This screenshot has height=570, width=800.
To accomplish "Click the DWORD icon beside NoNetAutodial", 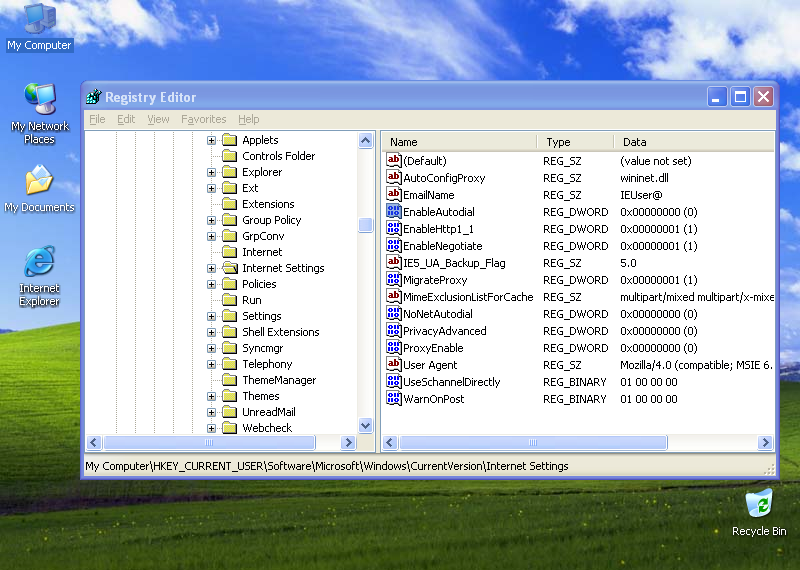I will tap(393, 313).
